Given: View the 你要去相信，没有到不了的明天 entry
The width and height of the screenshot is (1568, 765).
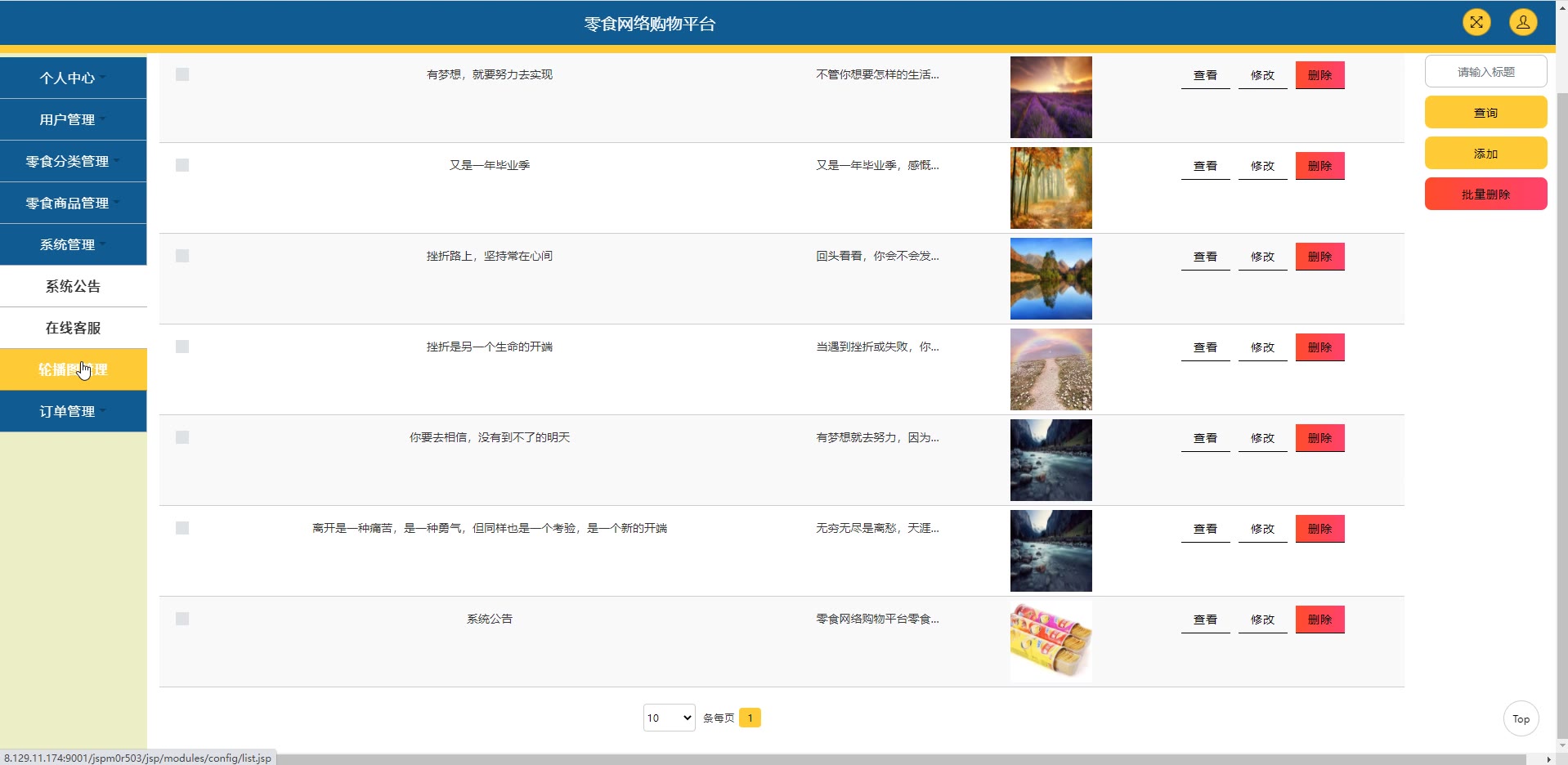Looking at the screenshot, I should pyautogui.click(x=1205, y=438).
